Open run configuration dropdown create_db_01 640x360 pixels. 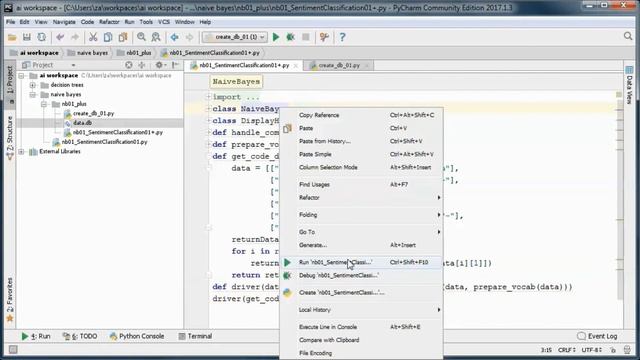point(235,37)
